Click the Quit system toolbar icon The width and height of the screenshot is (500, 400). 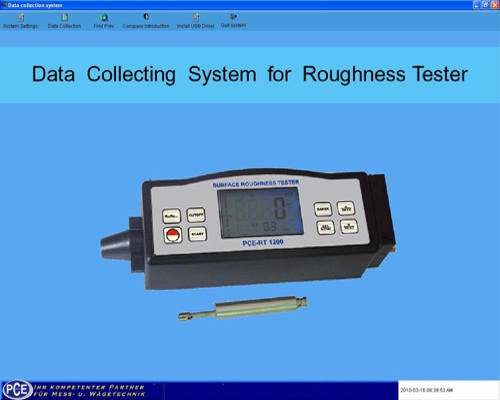[233, 21]
